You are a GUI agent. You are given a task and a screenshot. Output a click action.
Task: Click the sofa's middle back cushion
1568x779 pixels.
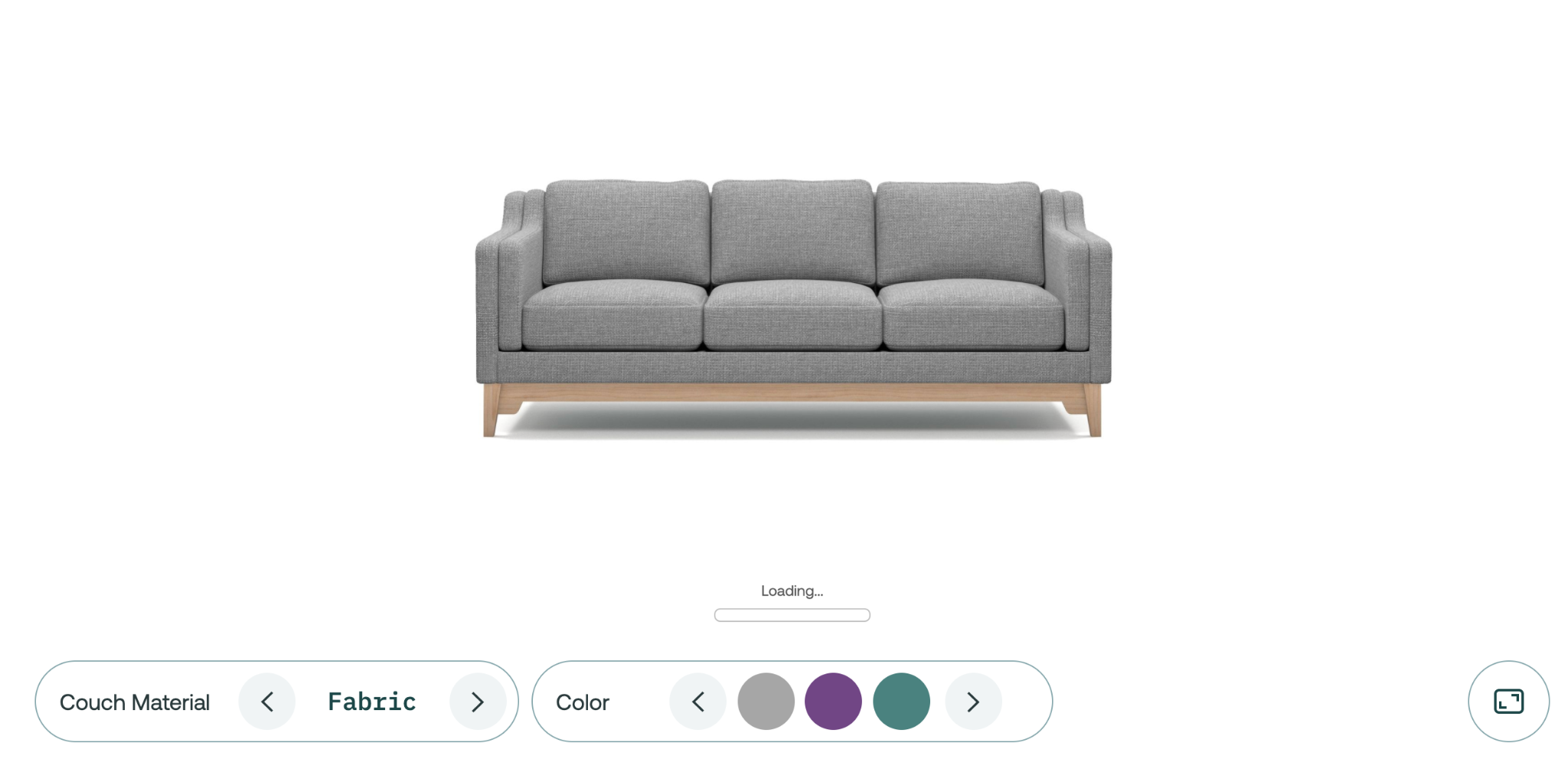(793, 232)
